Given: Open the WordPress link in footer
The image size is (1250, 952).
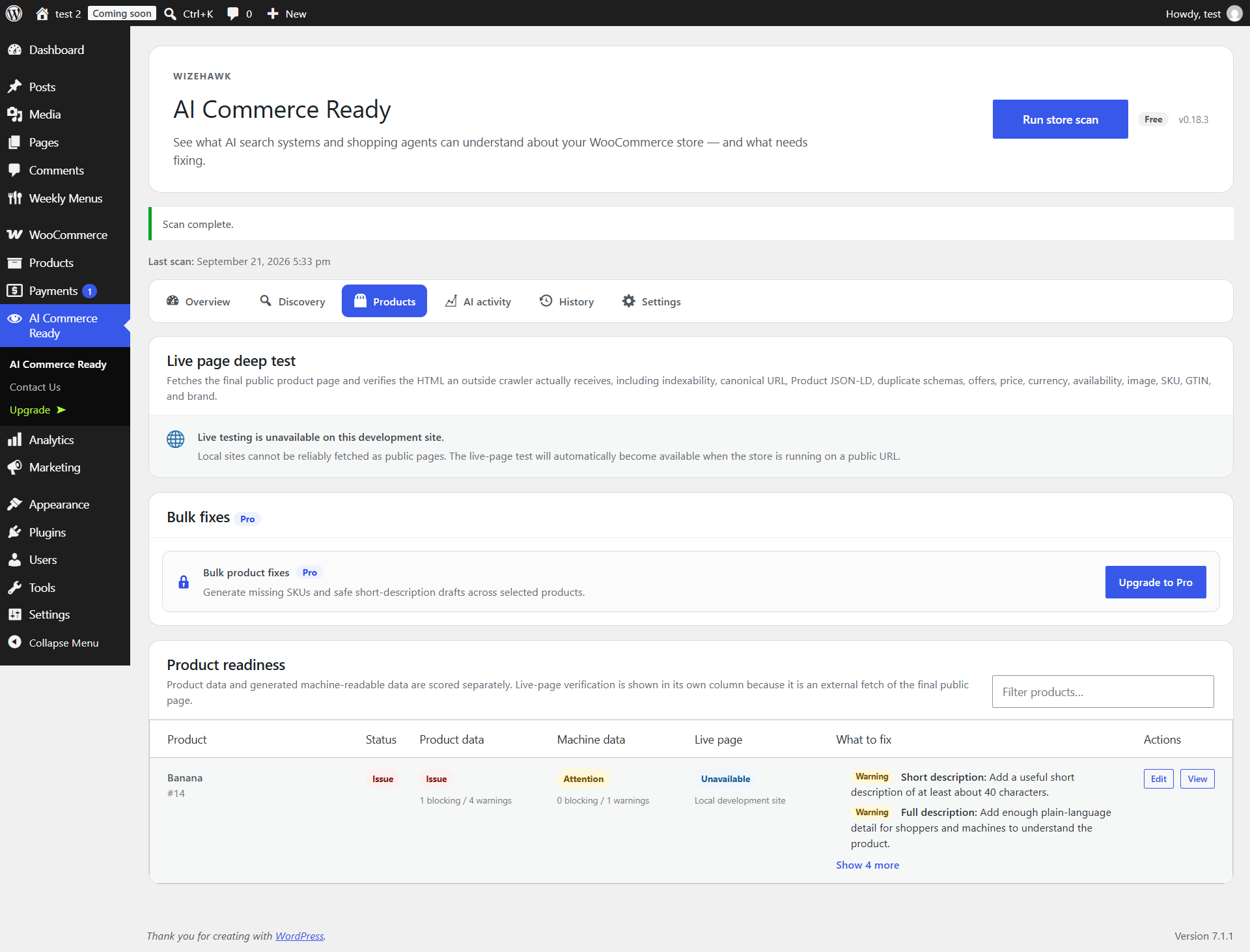Looking at the screenshot, I should tap(299, 936).
